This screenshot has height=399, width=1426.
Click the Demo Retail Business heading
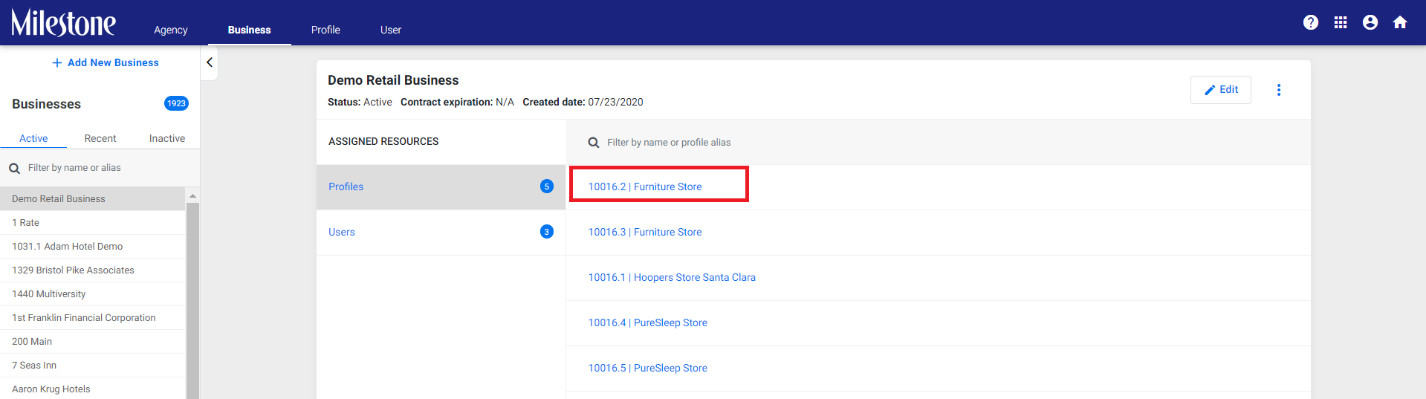click(393, 80)
